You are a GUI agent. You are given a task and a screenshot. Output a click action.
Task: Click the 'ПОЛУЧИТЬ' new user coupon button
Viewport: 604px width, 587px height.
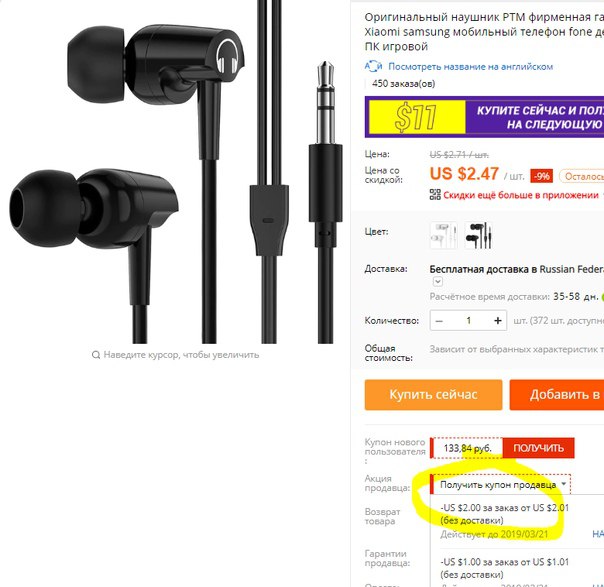pyautogui.click(x=539, y=448)
